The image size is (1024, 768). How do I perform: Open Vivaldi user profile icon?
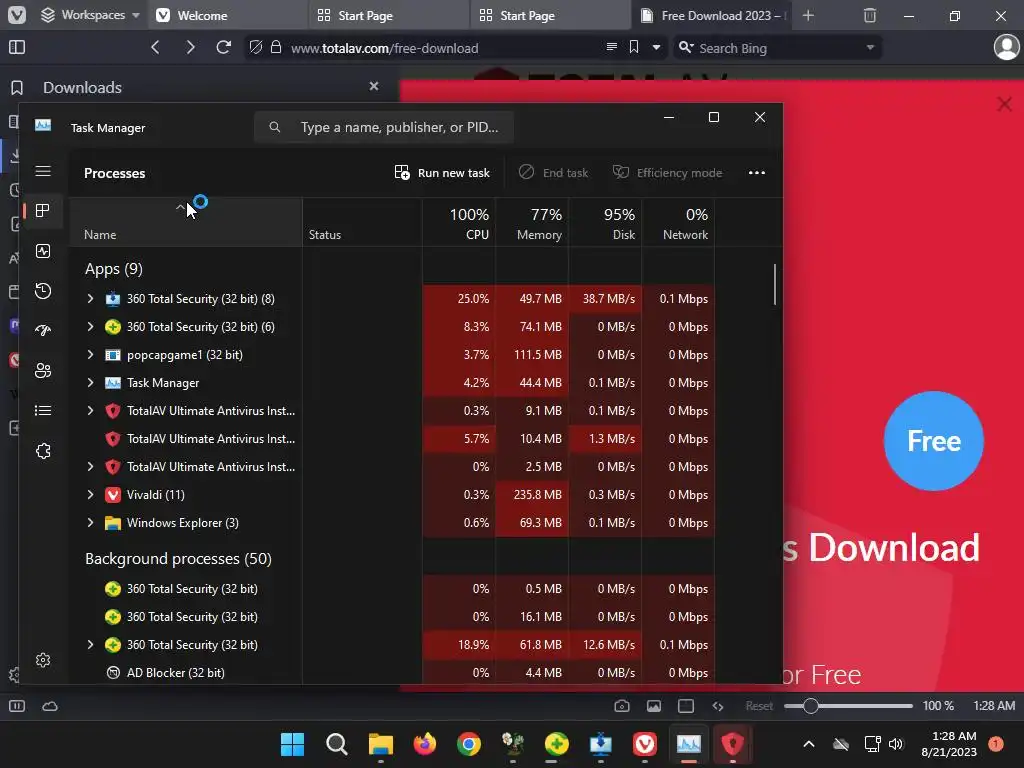tap(1006, 47)
